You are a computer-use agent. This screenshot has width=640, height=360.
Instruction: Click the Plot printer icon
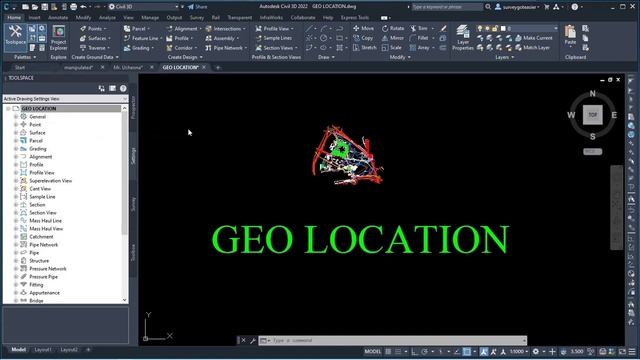click(x=73, y=7)
